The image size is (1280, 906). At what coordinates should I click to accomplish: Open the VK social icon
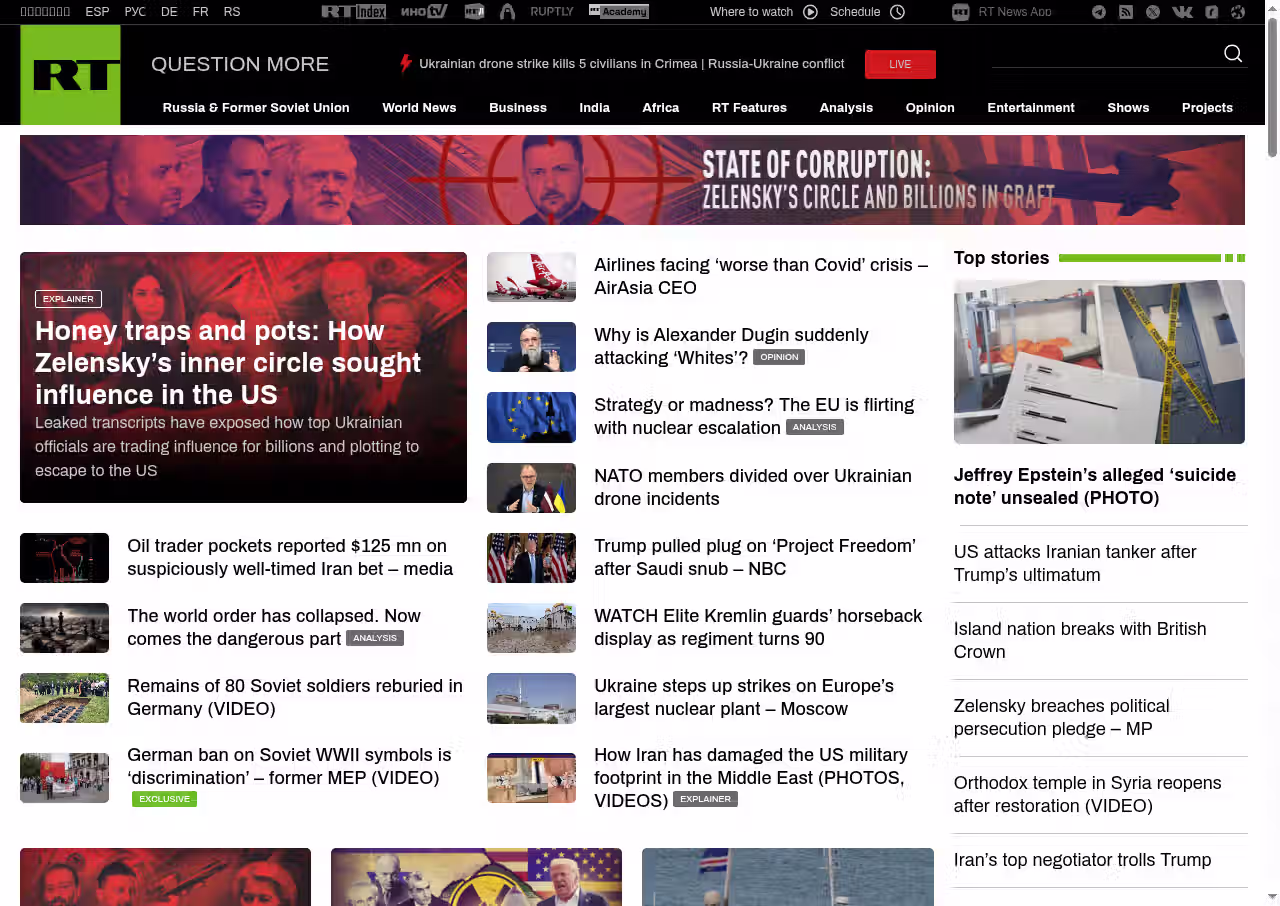(1182, 12)
